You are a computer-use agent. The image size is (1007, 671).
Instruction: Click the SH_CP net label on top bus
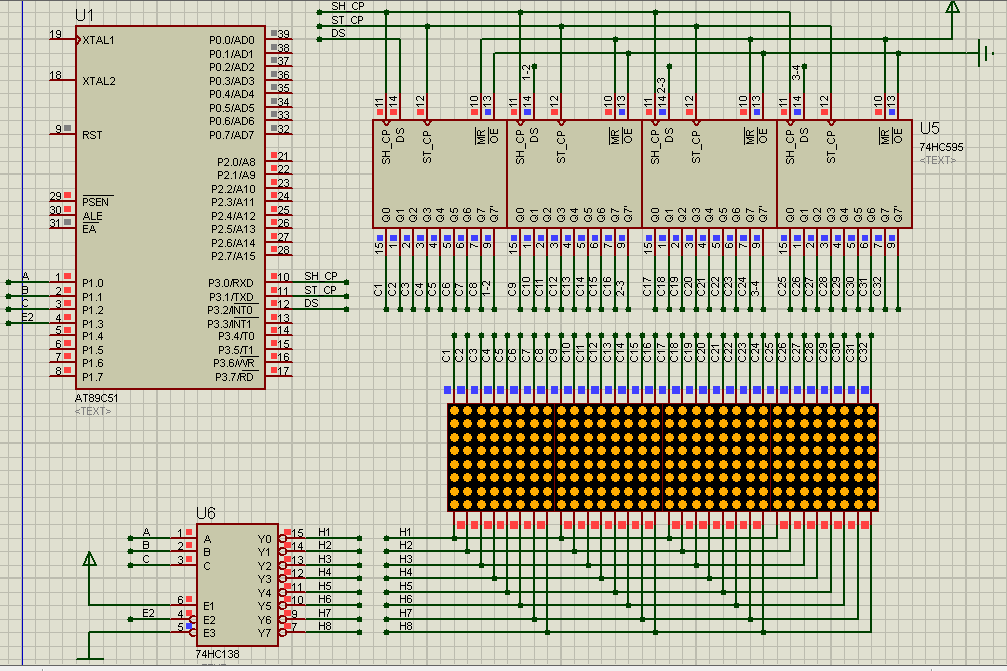pos(347,6)
